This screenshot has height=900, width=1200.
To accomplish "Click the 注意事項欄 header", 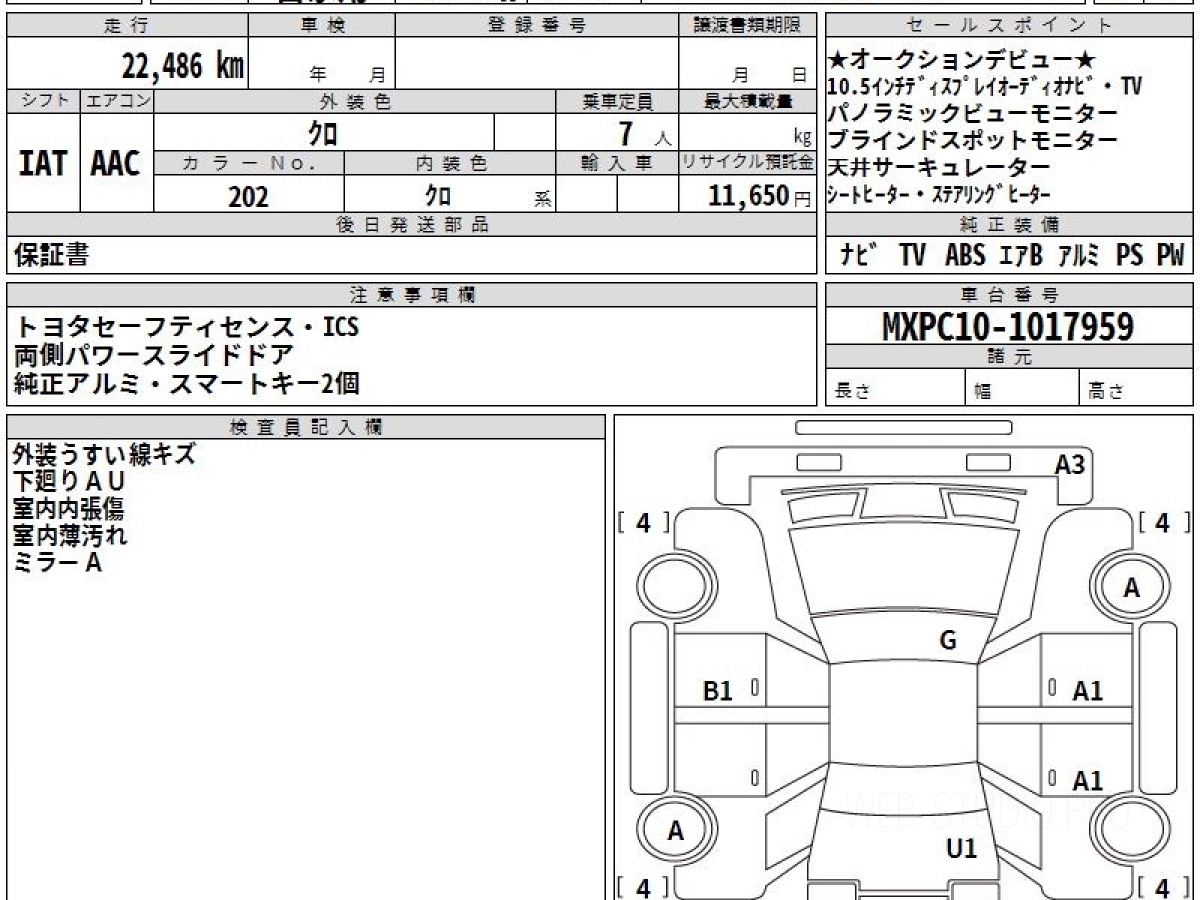I will tap(411, 294).
